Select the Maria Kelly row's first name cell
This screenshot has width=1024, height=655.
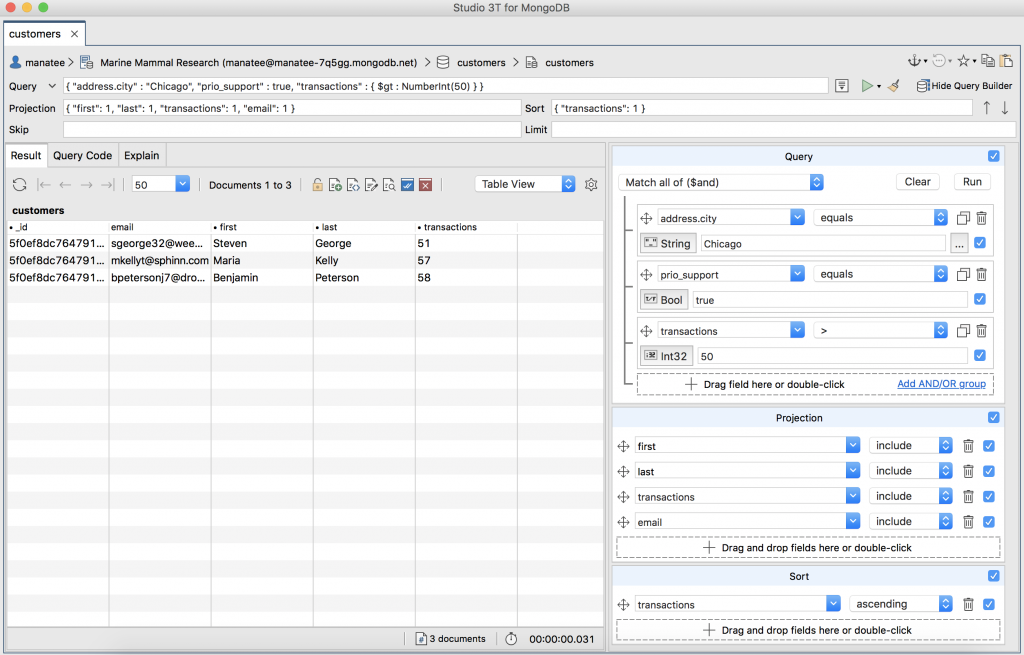coord(262,261)
